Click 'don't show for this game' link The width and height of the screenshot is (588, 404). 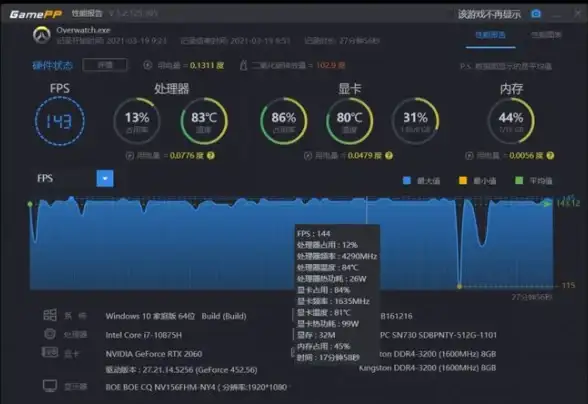[489, 14]
